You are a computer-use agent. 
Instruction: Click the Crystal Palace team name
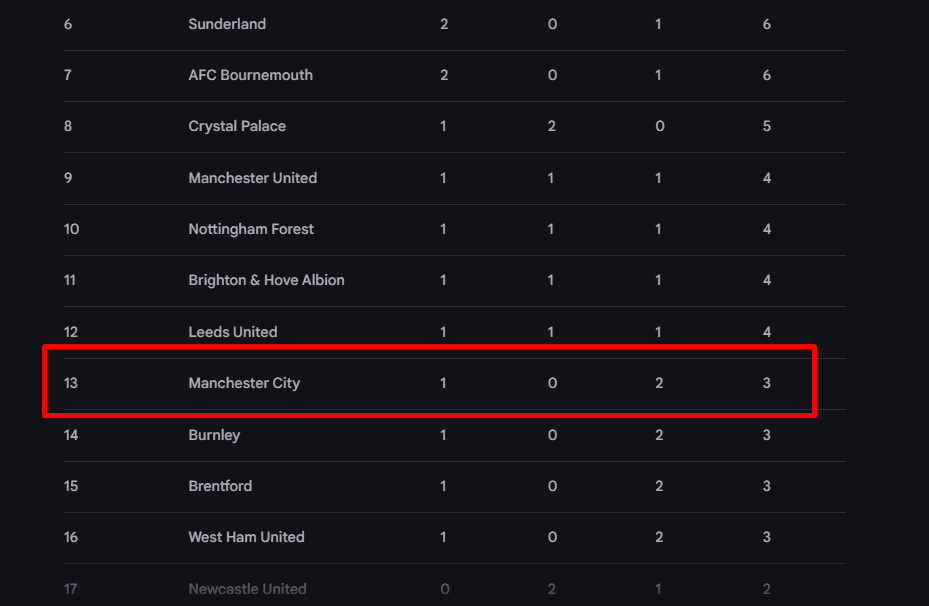(x=237, y=126)
